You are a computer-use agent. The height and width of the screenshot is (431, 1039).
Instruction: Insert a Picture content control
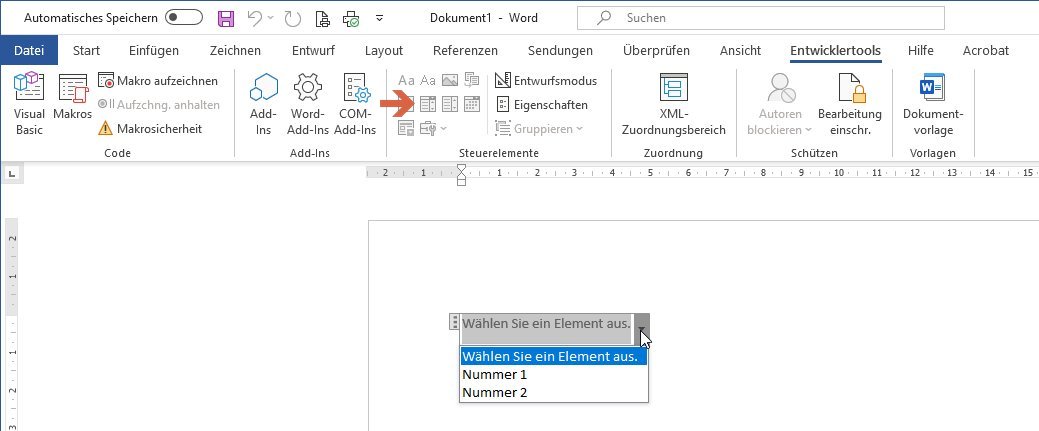click(x=450, y=81)
